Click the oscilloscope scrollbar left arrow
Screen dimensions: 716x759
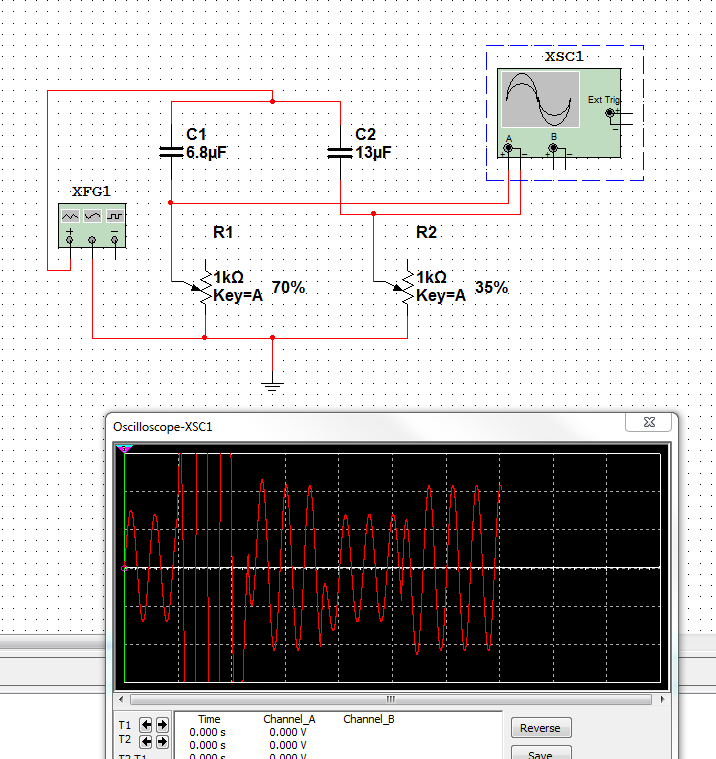point(121,699)
